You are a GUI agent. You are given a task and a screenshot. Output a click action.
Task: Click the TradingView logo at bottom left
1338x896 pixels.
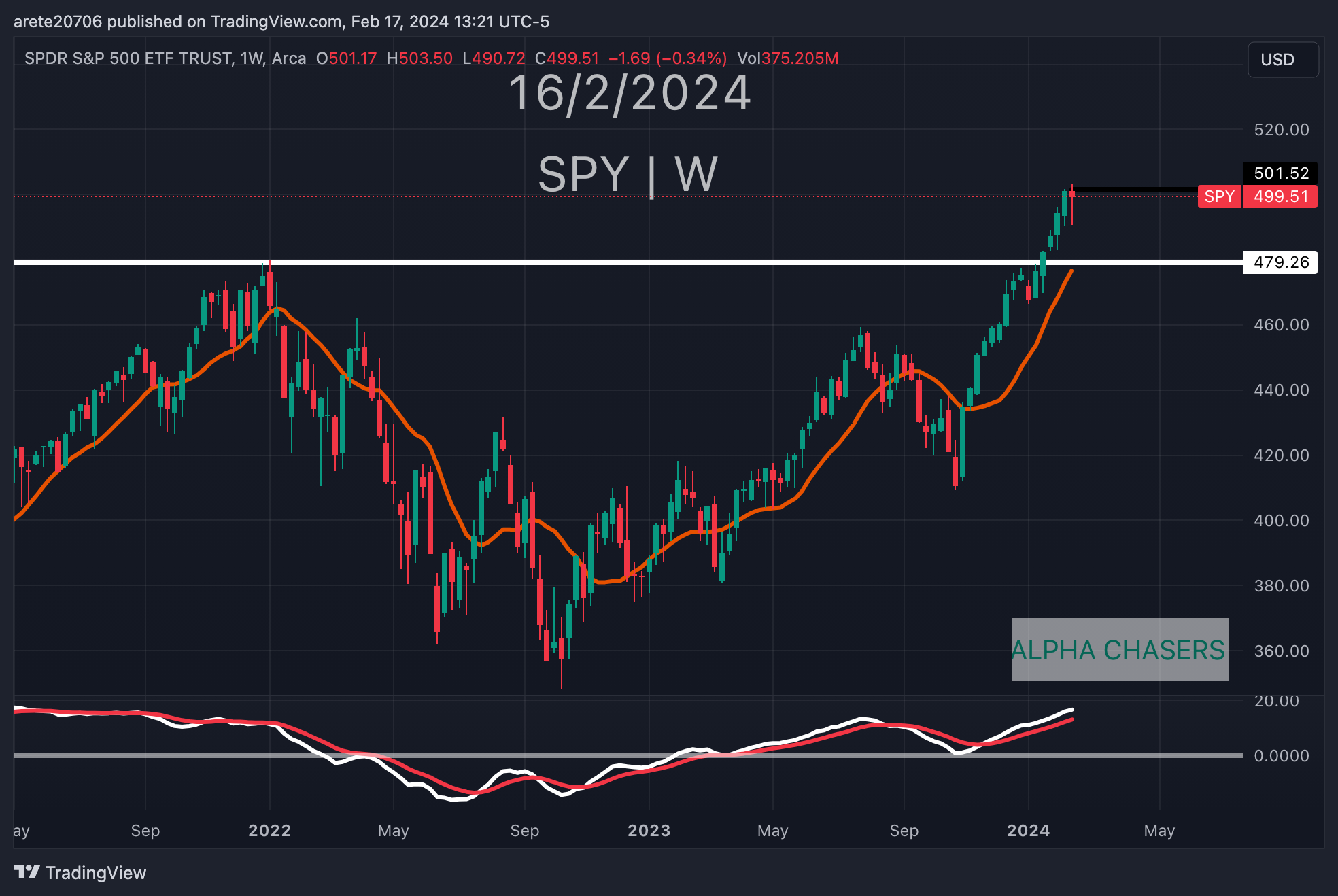point(80,872)
